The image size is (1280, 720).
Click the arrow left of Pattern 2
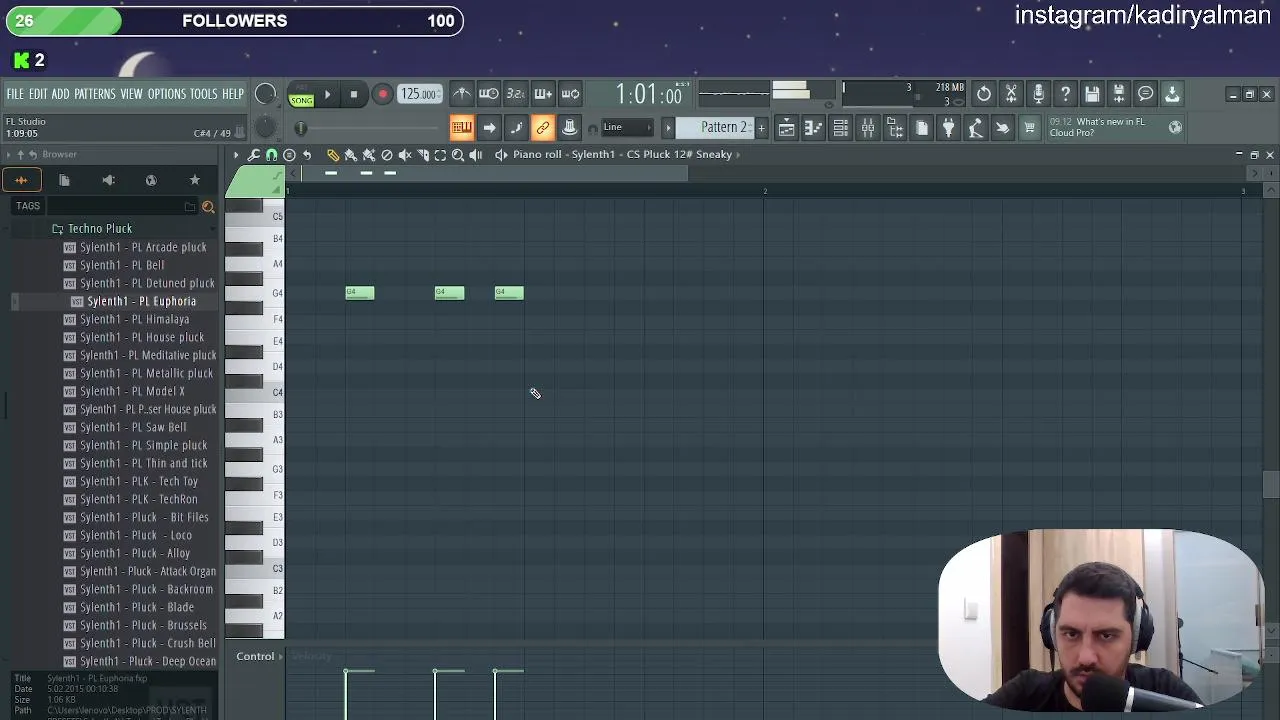coord(668,128)
